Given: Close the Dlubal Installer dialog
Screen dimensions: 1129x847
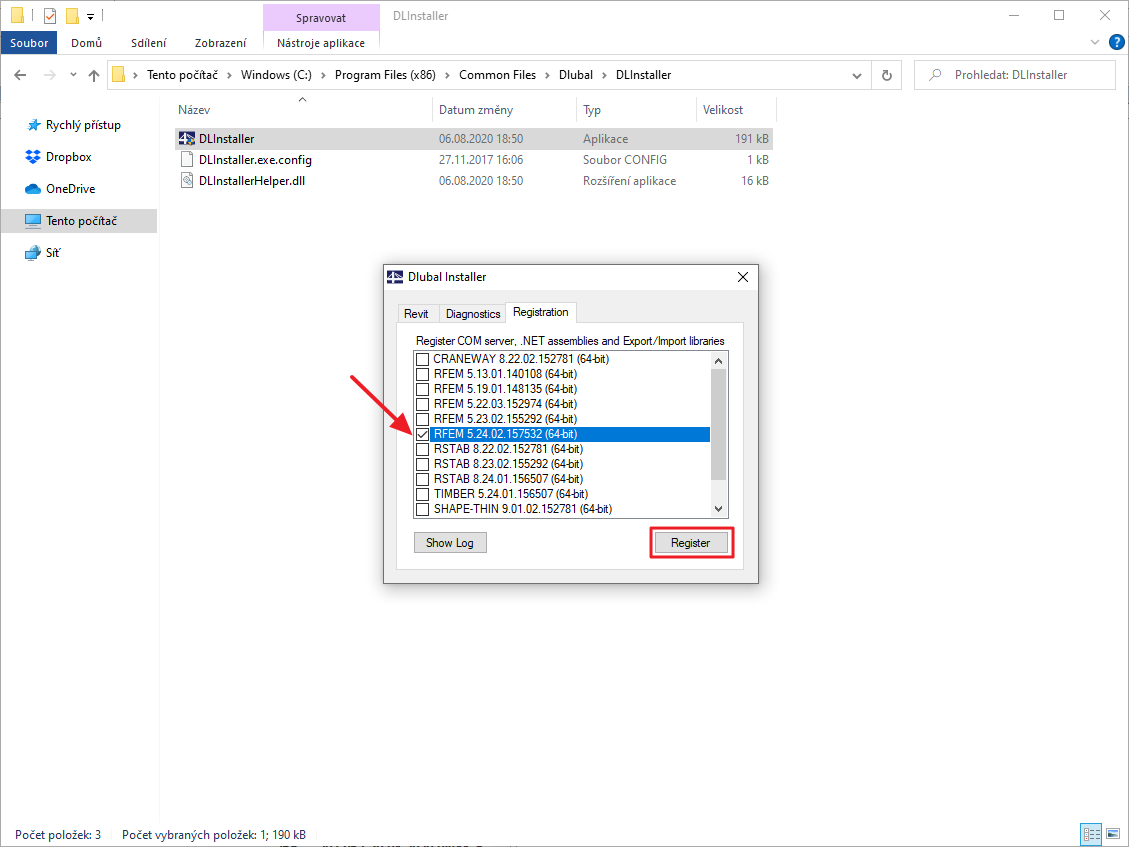Looking at the screenshot, I should tap(742, 277).
